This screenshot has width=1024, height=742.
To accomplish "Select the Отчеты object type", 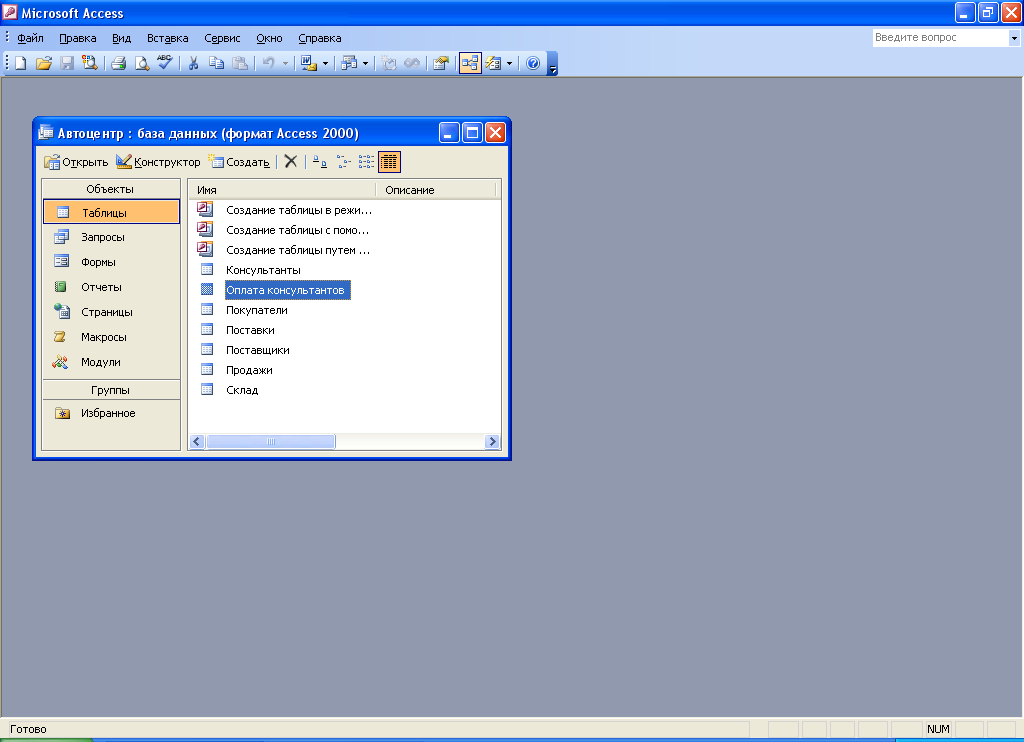I will (x=111, y=287).
